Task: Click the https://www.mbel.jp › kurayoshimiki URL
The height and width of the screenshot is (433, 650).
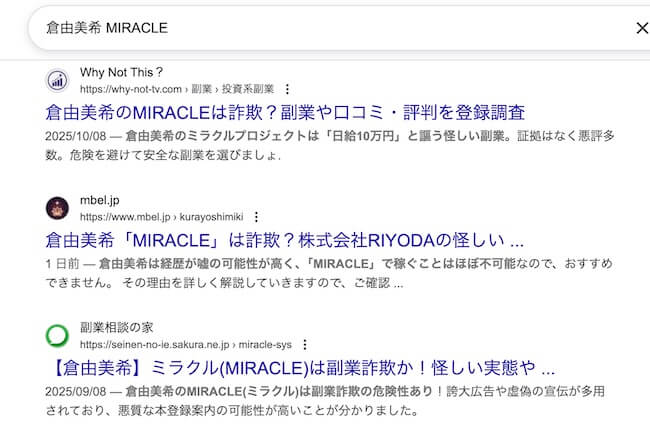Action: (162, 217)
